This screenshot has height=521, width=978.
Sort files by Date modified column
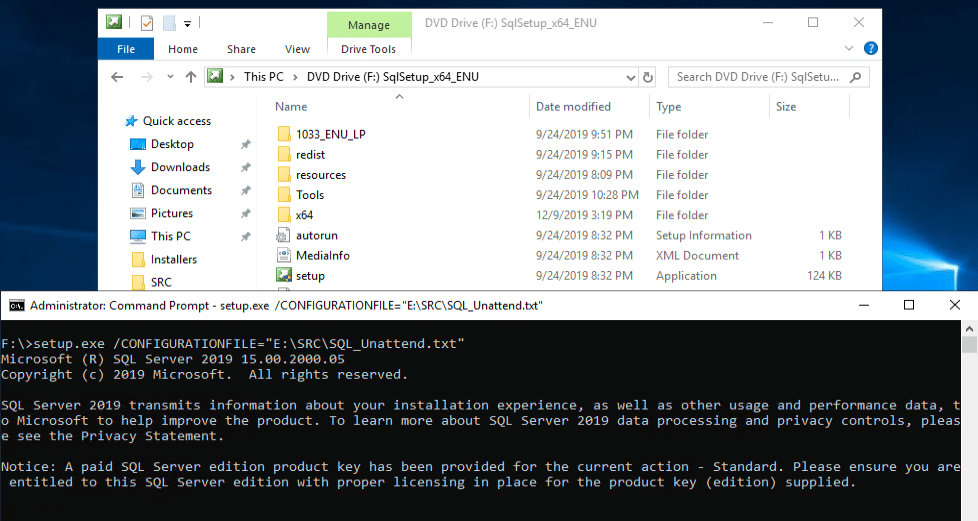pos(573,107)
